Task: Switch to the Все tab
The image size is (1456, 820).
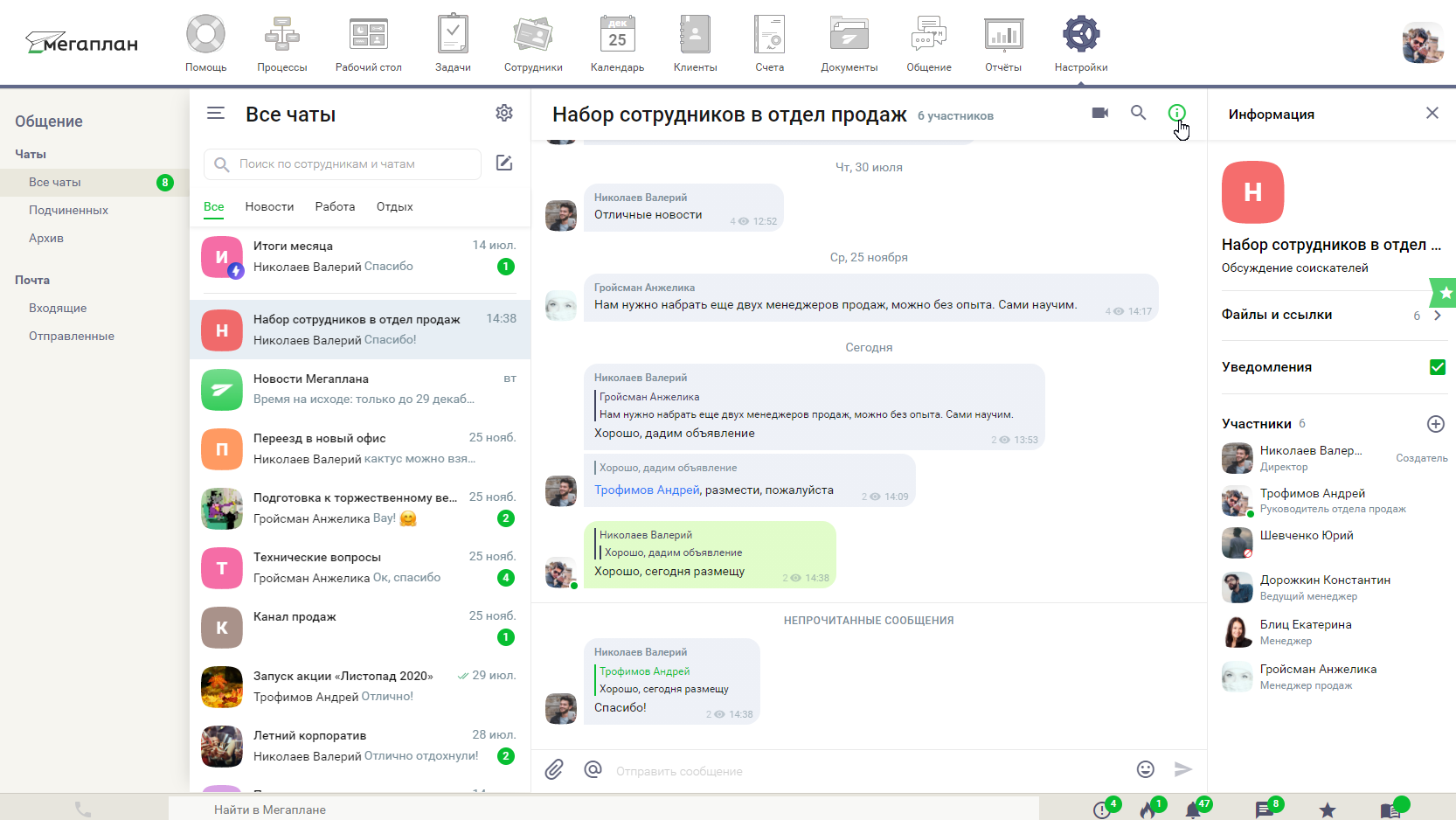Action: (214, 207)
